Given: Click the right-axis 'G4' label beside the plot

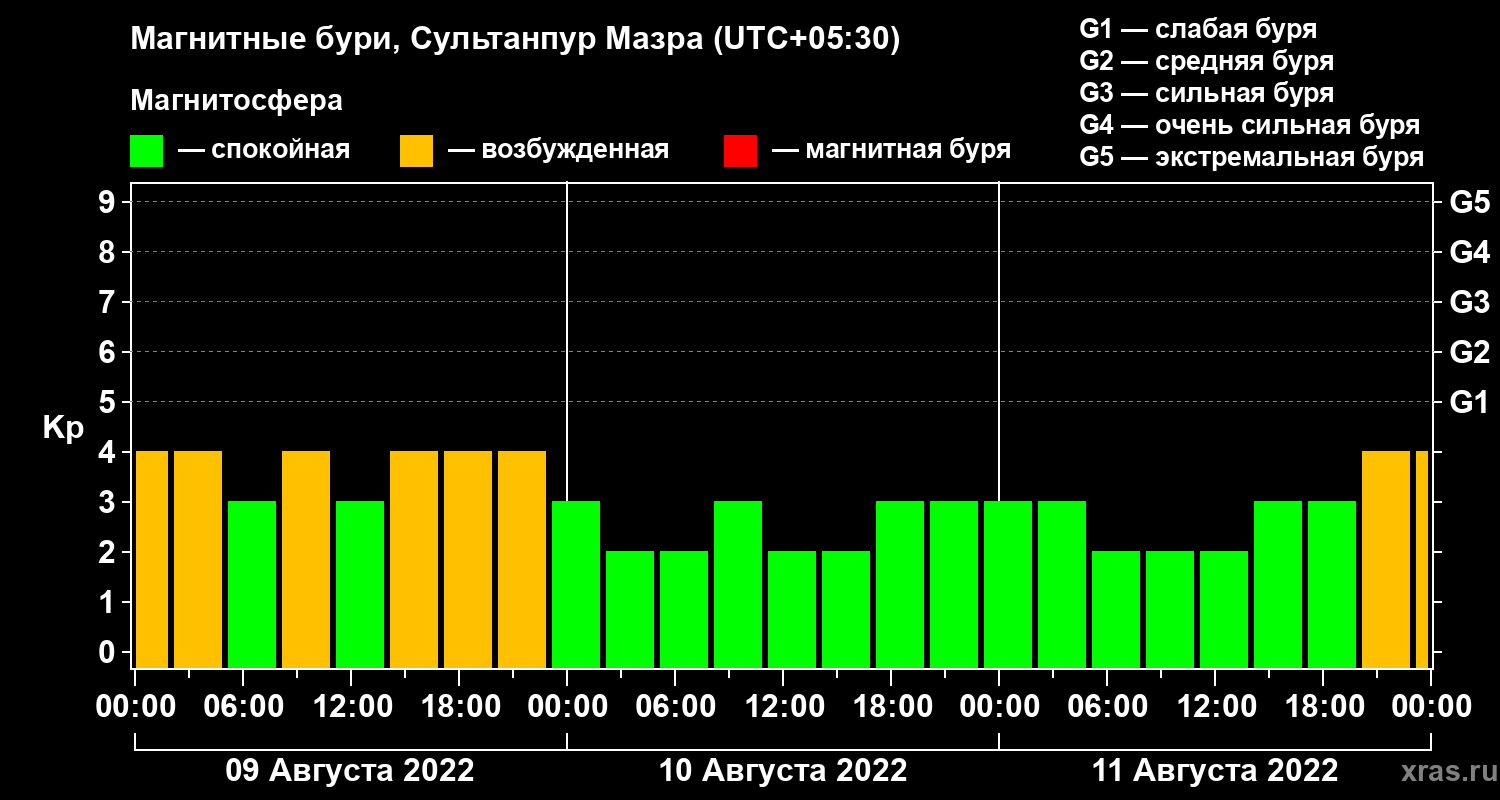Looking at the screenshot, I should point(1470,252).
